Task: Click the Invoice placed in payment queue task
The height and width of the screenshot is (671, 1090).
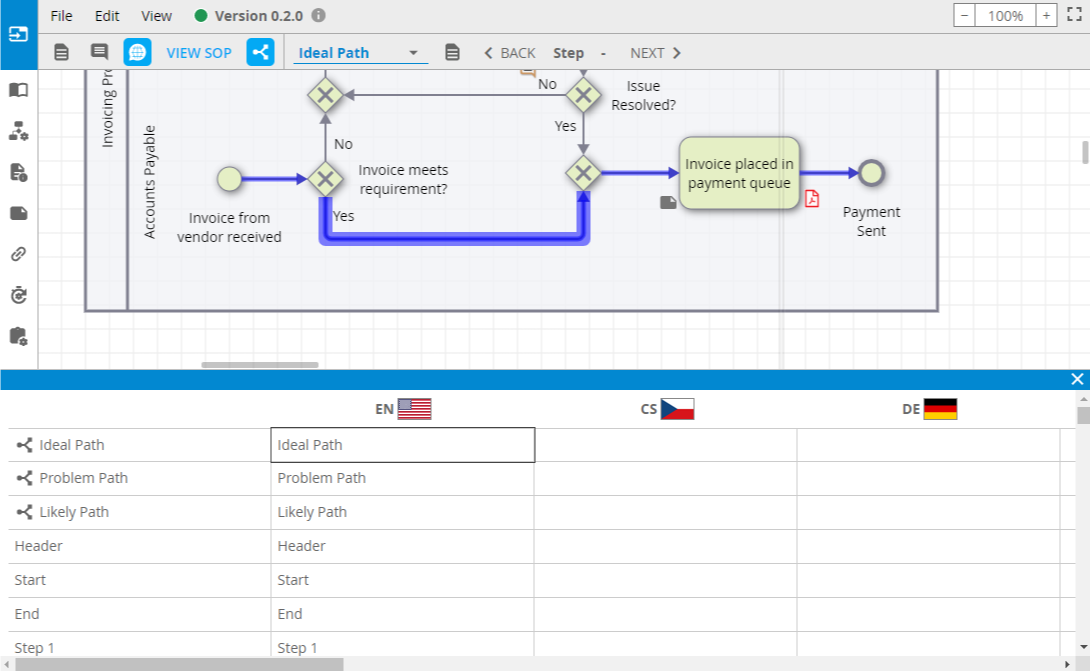Action: tap(739, 173)
